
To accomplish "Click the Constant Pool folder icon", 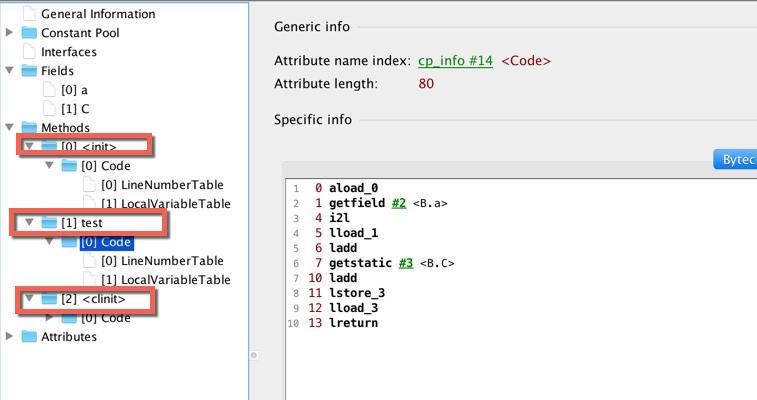I will 29,33.
